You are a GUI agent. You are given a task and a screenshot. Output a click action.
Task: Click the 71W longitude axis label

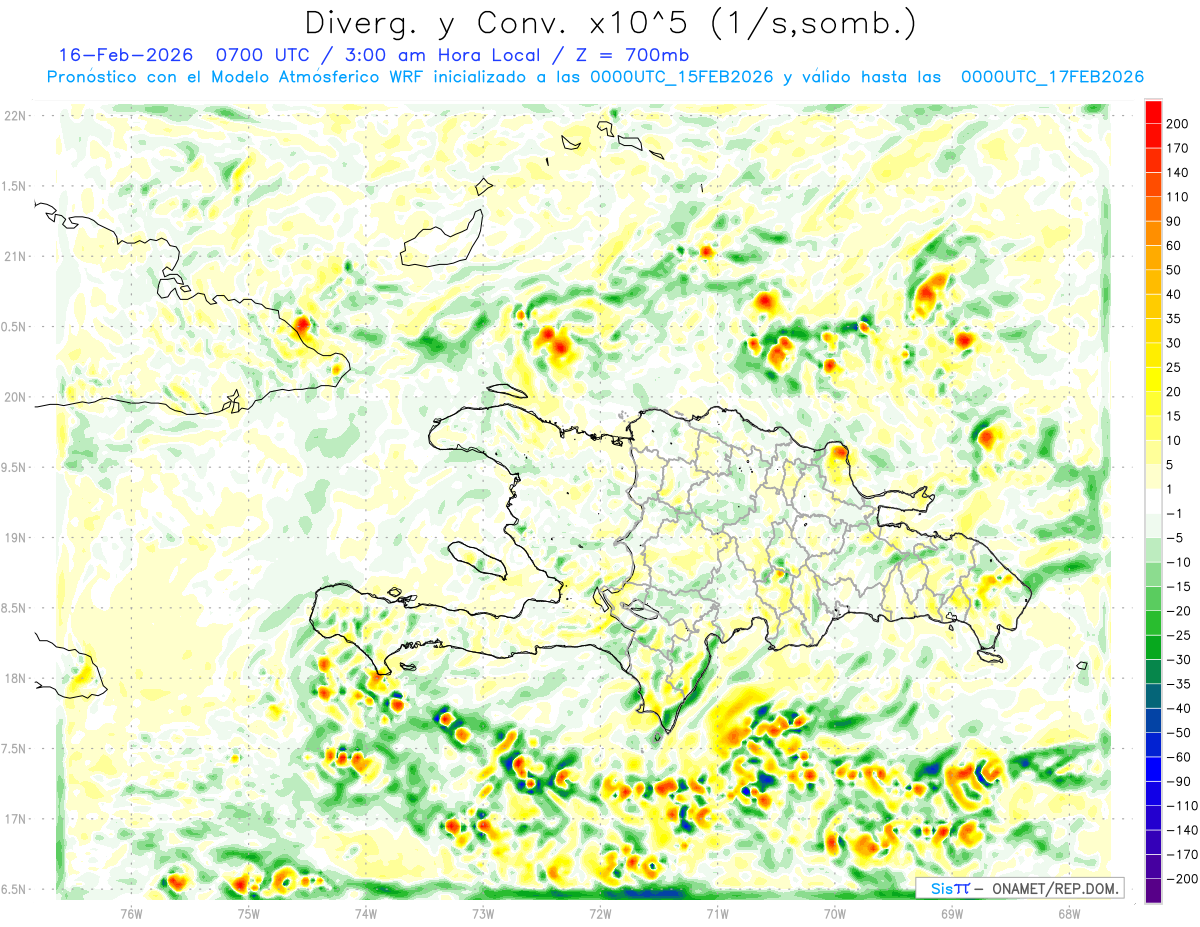click(717, 912)
